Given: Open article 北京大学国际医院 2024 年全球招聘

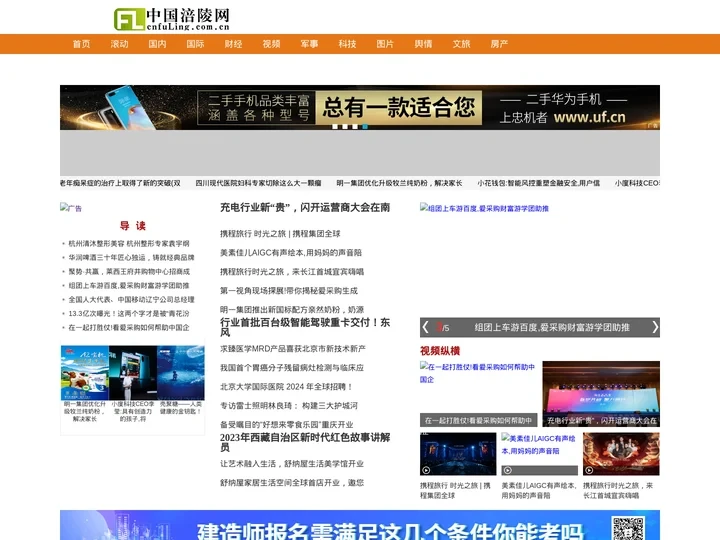Looking at the screenshot, I should click(x=286, y=387).
